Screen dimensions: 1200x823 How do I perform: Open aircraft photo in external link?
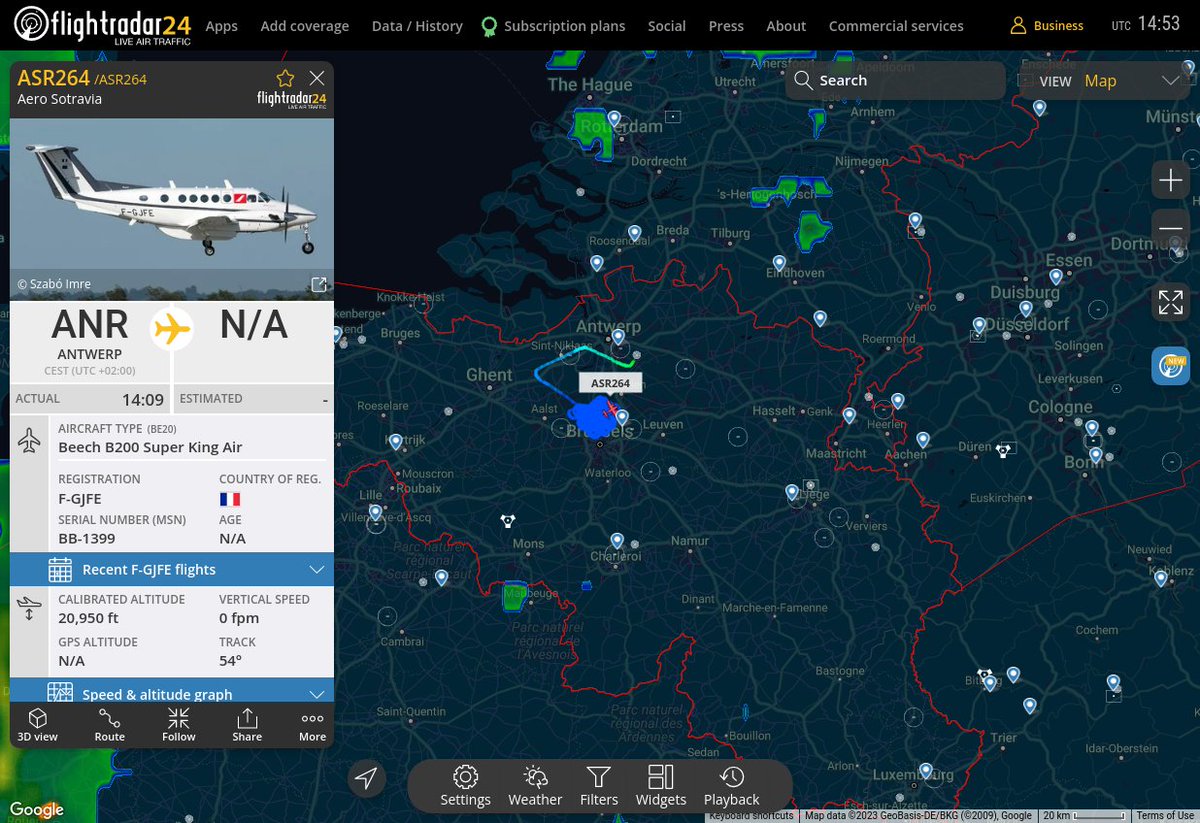[319, 285]
